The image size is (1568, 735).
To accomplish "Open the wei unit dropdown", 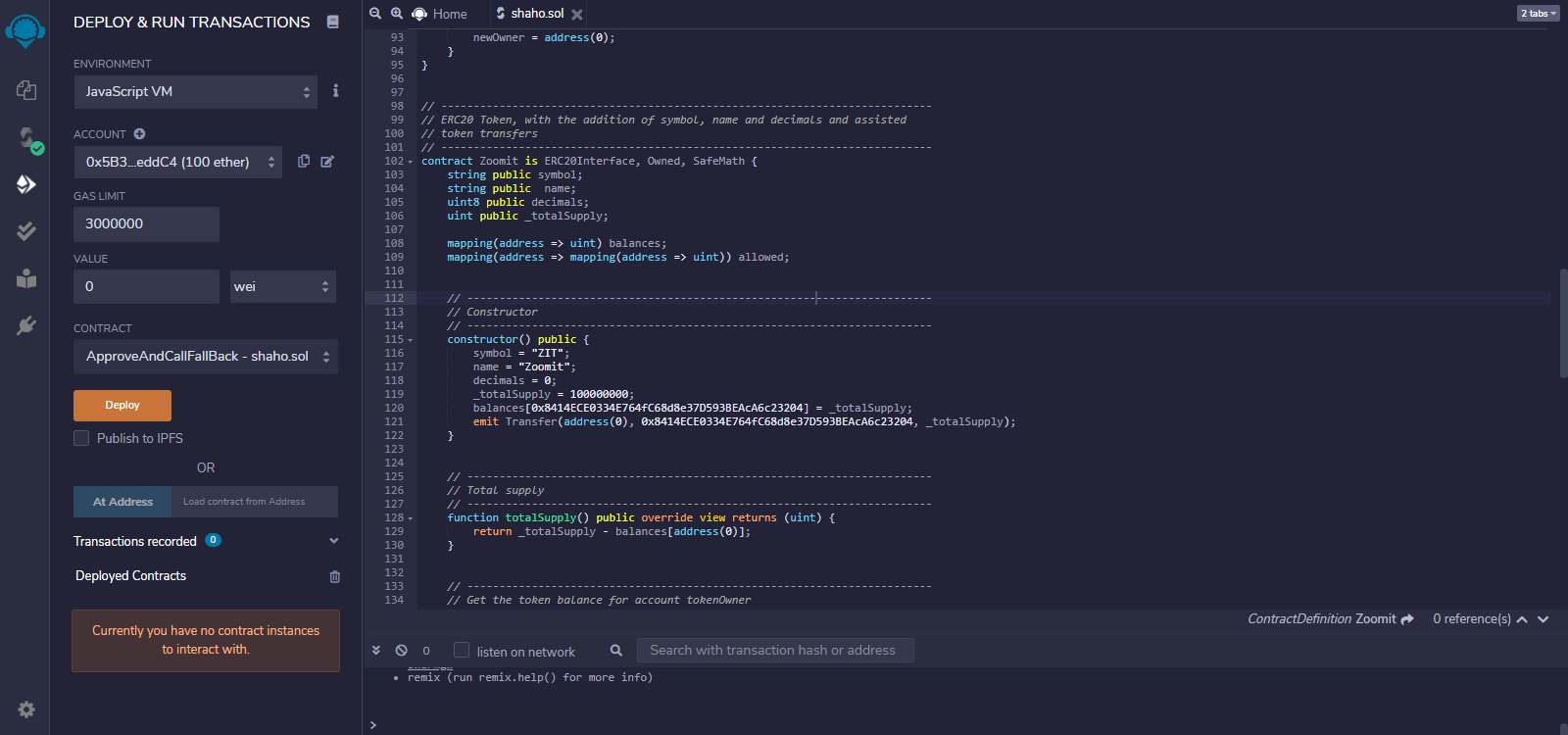I will click(x=282, y=286).
